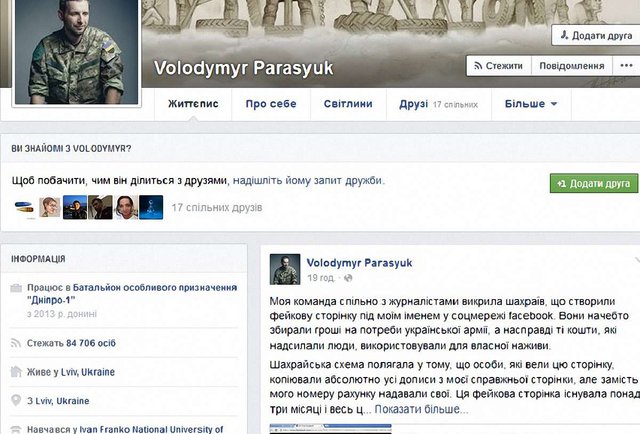Click the three-dots more options button
Screen dimensions: 640x434
pos(626,66)
